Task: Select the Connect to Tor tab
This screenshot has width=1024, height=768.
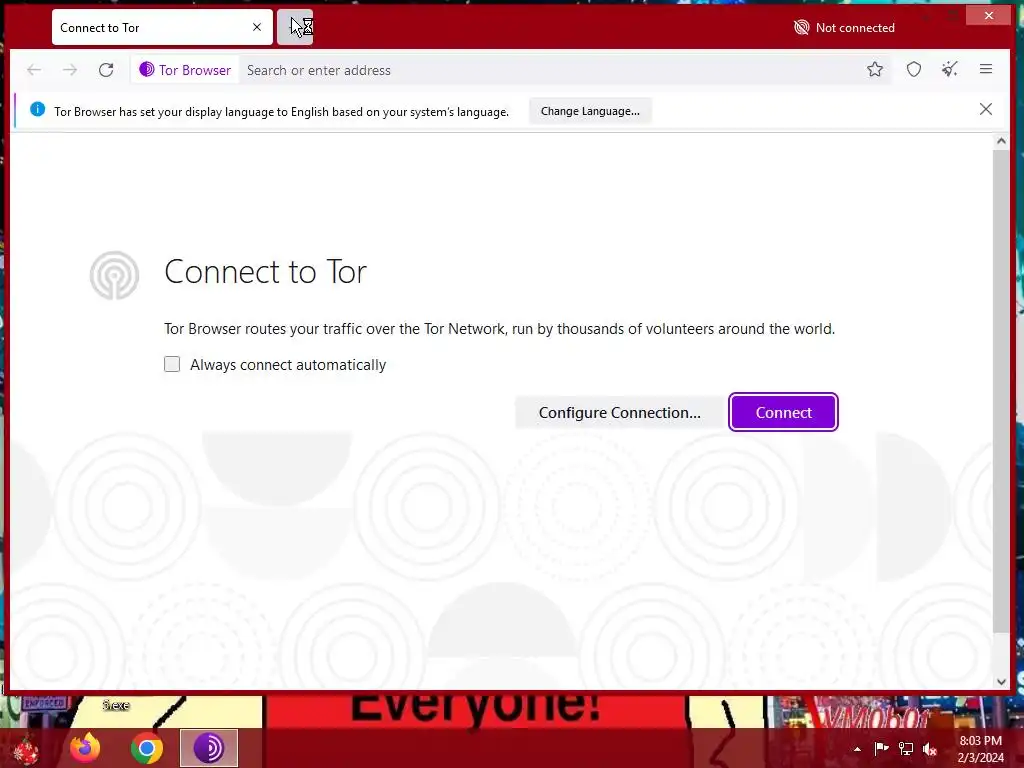Action: click(x=162, y=27)
